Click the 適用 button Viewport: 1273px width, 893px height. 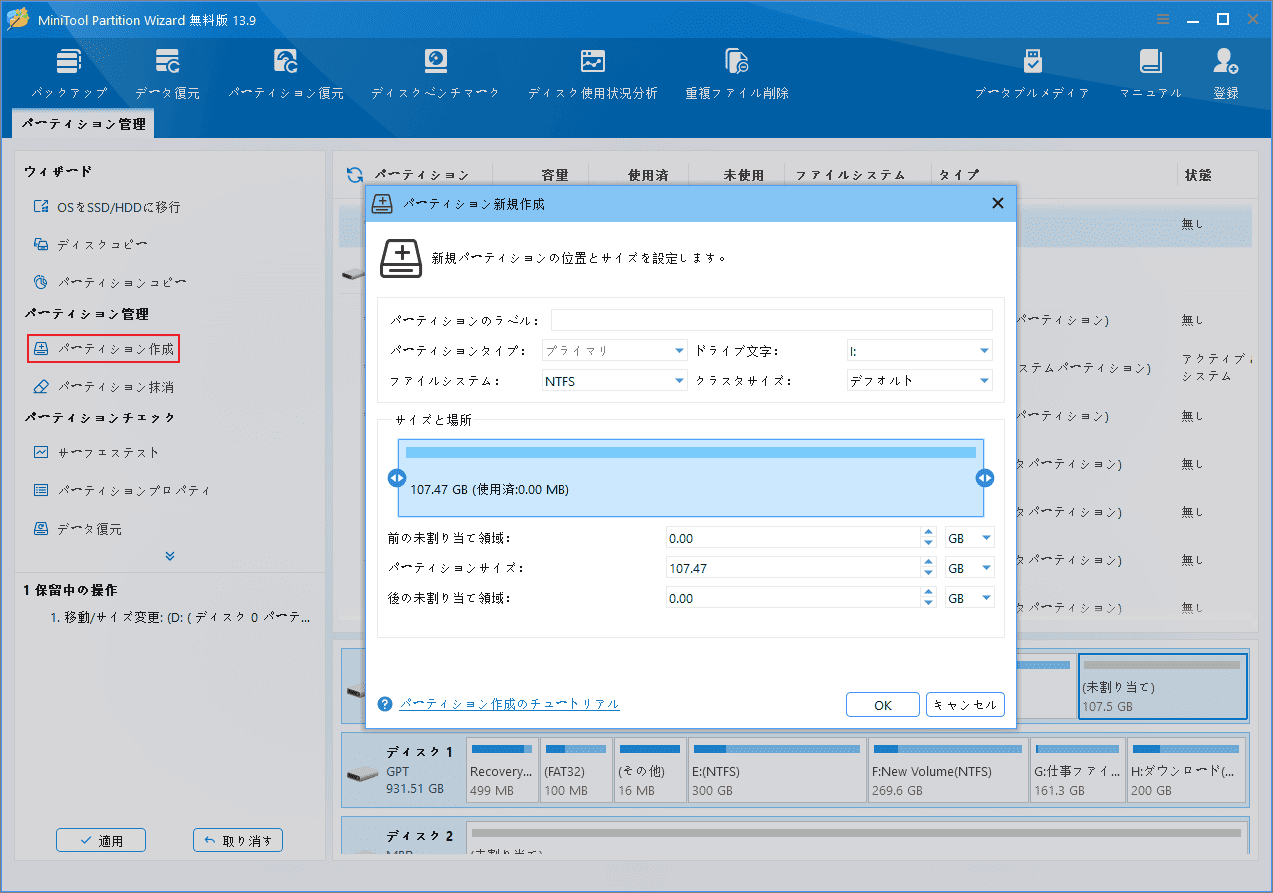point(101,841)
